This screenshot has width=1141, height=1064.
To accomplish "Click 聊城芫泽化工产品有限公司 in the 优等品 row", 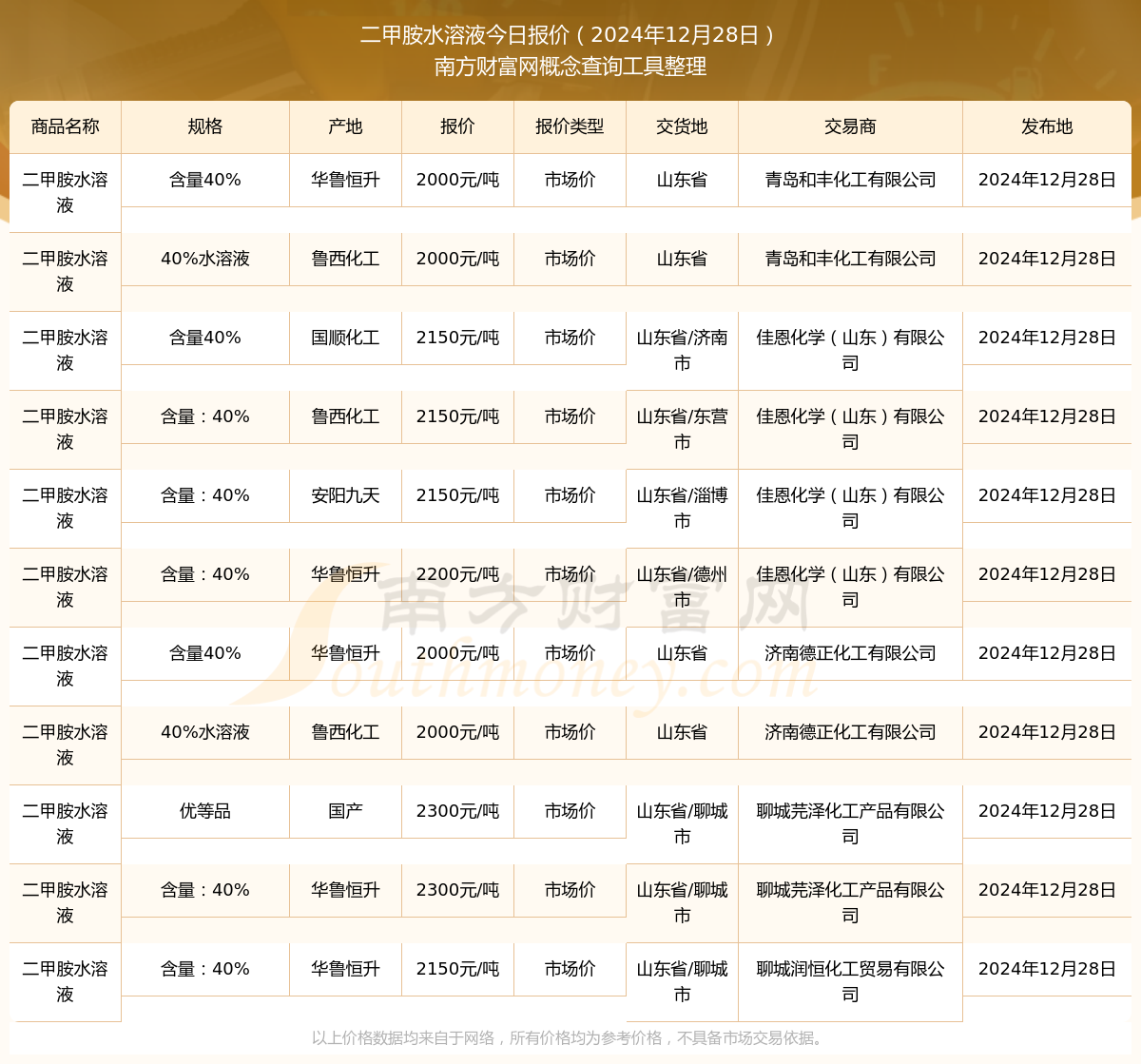I will (850, 823).
